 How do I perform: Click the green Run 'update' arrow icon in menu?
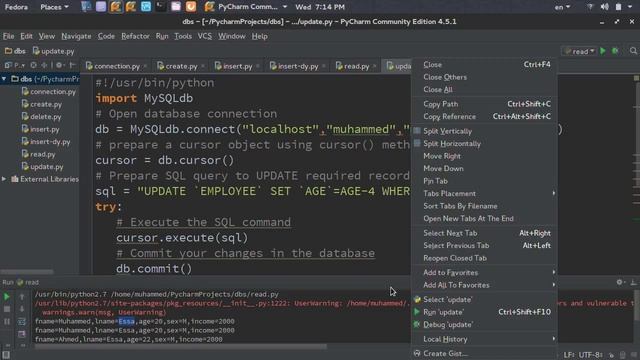(x=417, y=312)
